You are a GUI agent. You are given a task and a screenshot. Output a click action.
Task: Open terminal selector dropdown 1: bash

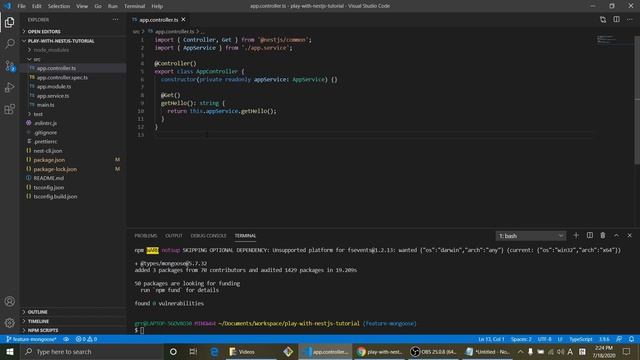click(531, 236)
